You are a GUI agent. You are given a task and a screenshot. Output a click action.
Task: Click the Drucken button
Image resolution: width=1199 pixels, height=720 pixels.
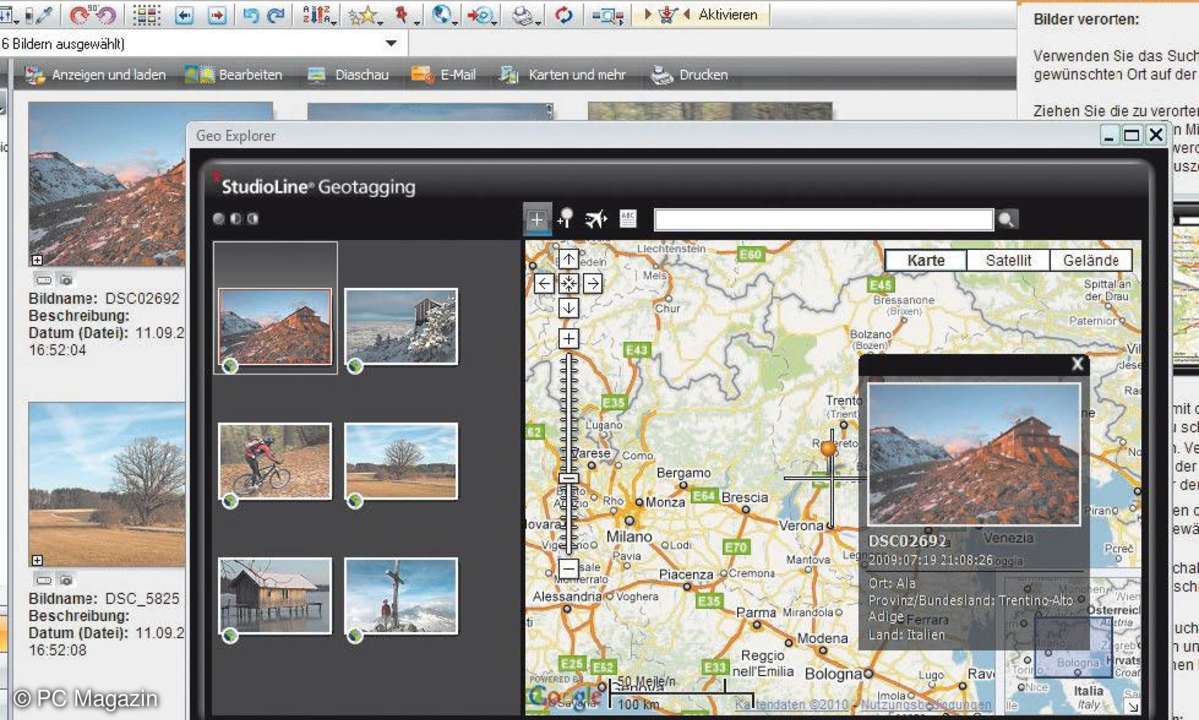click(689, 75)
